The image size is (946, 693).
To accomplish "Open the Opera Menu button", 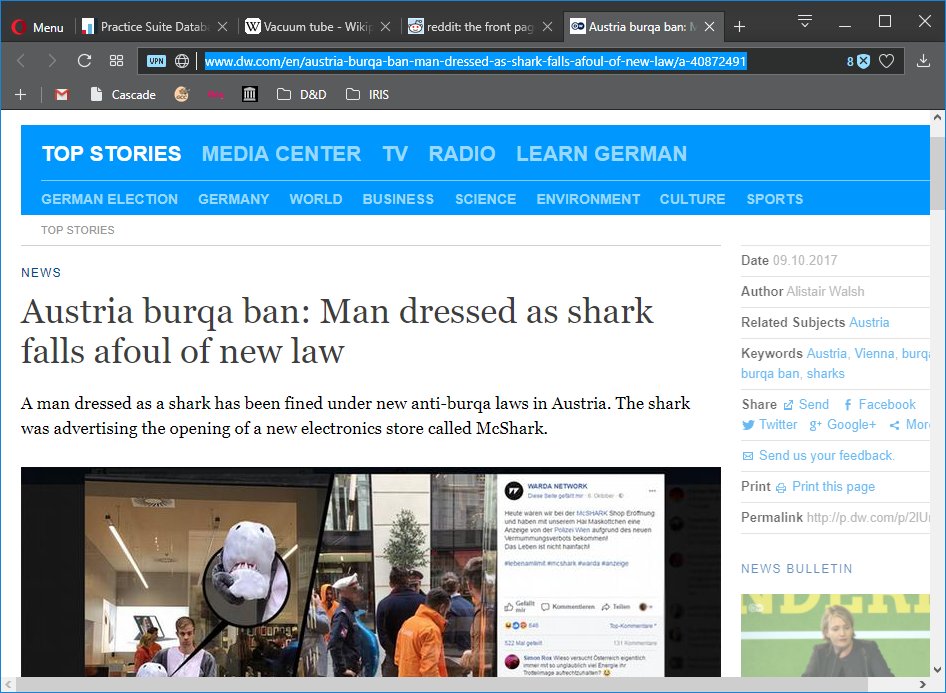I will [x=37, y=27].
